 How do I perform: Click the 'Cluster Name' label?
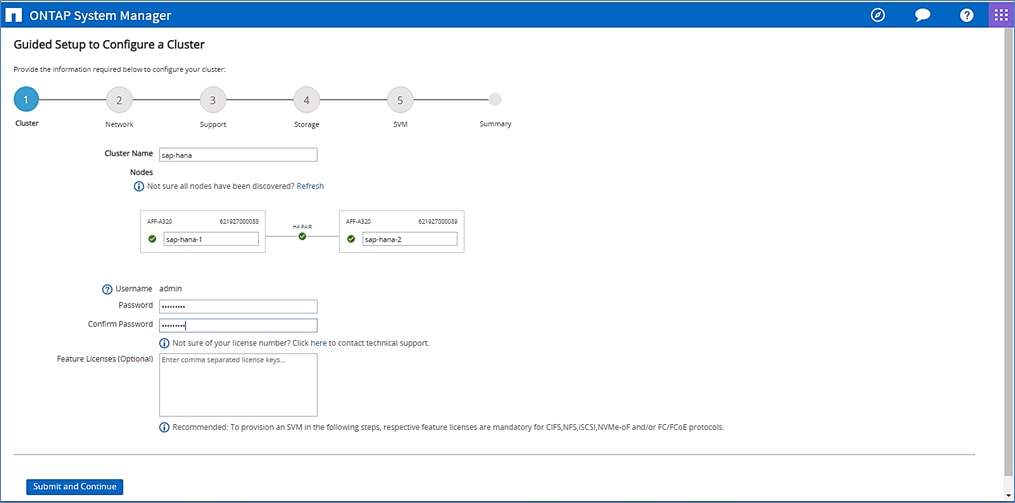[x=129, y=154]
